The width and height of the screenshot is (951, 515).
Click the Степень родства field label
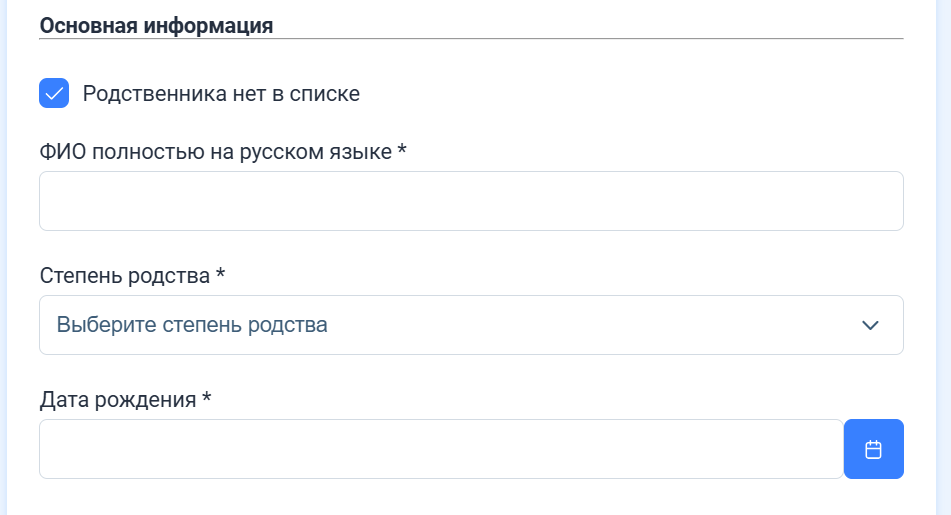point(124,275)
